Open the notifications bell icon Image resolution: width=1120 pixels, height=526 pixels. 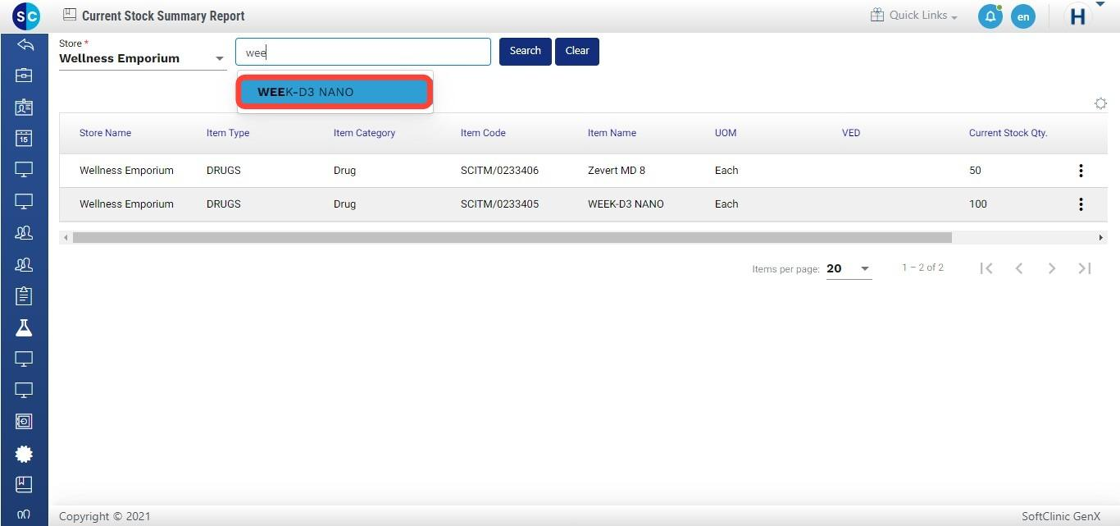[989, 17]
